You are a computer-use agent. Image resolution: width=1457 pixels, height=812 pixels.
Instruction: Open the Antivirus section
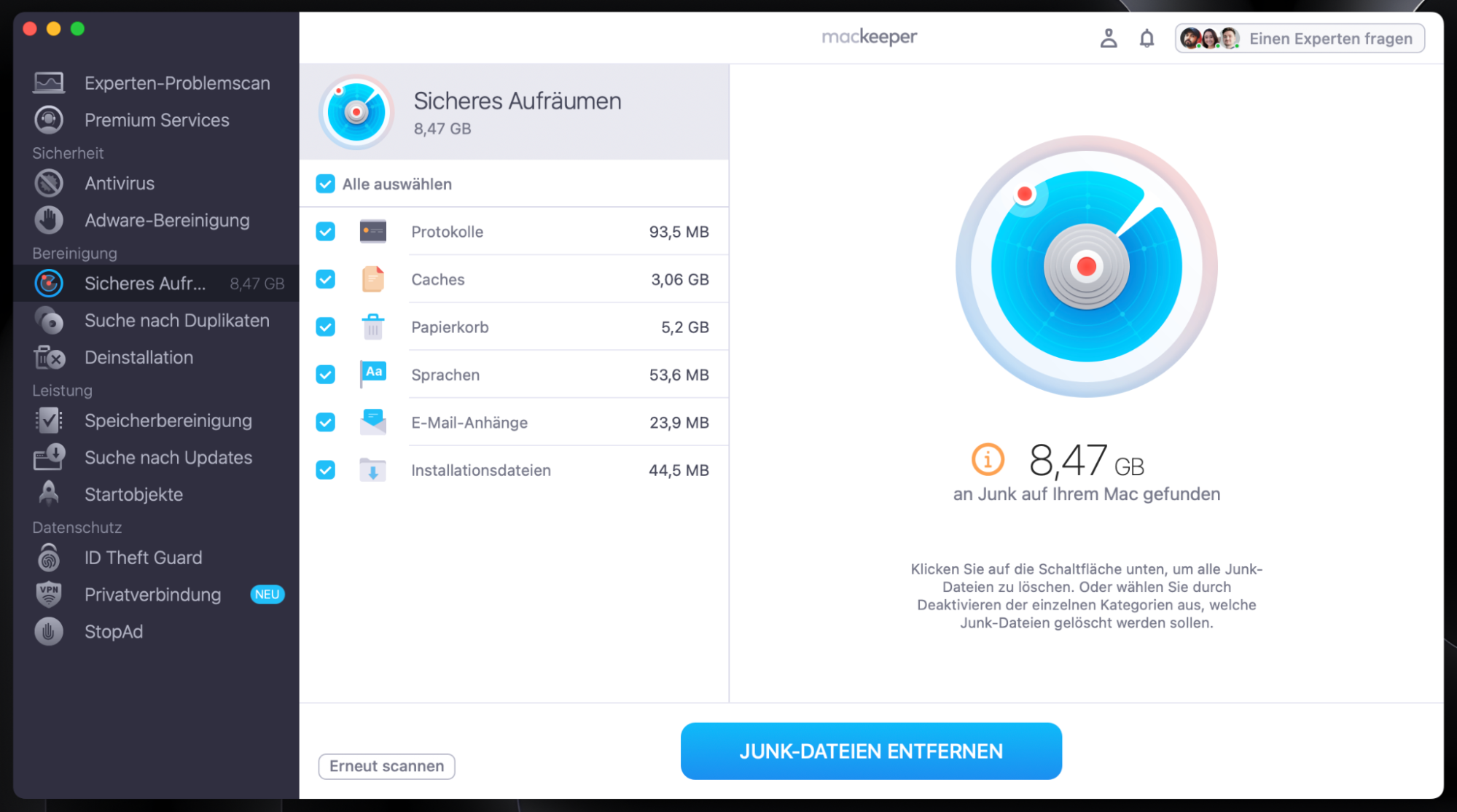(x=119, y=183)
